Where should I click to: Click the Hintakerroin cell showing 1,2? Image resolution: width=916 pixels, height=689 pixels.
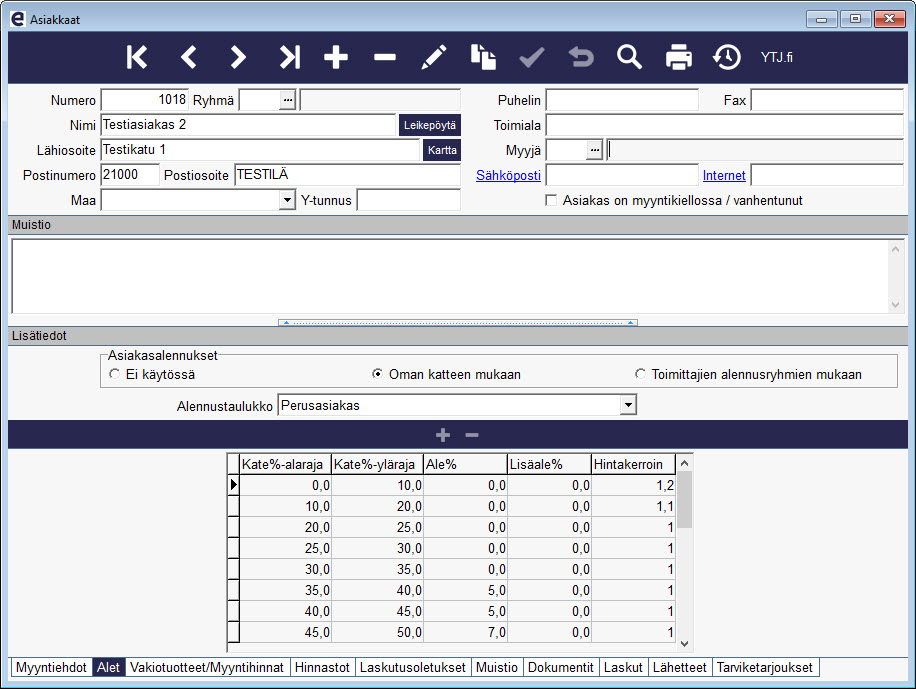[x=633, y=485]
